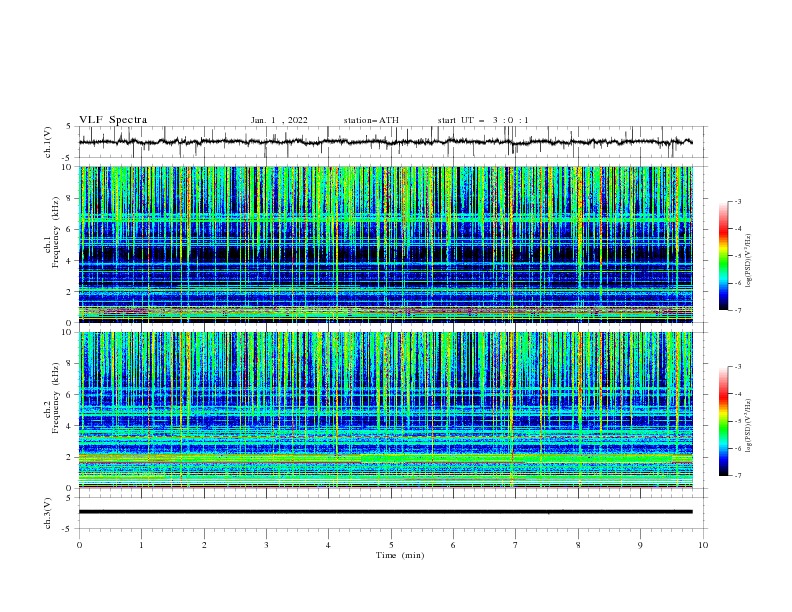Image resolution: width=792 pixels, height=612 pixels.
Task: Click the "-4" label on ch.2 color bar
Action: point(737,394)
